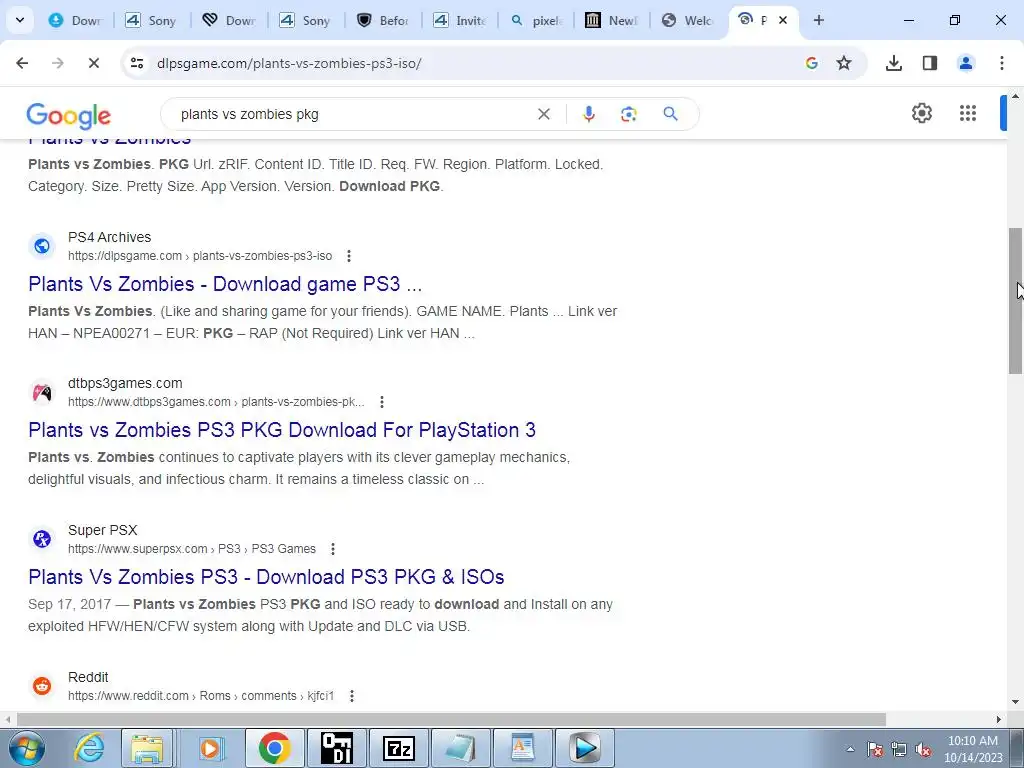Switch to the 'Down' tab with heart icon
This screenshot has height=768, width=1024.
pyautogui.click(x=229, y=20)
